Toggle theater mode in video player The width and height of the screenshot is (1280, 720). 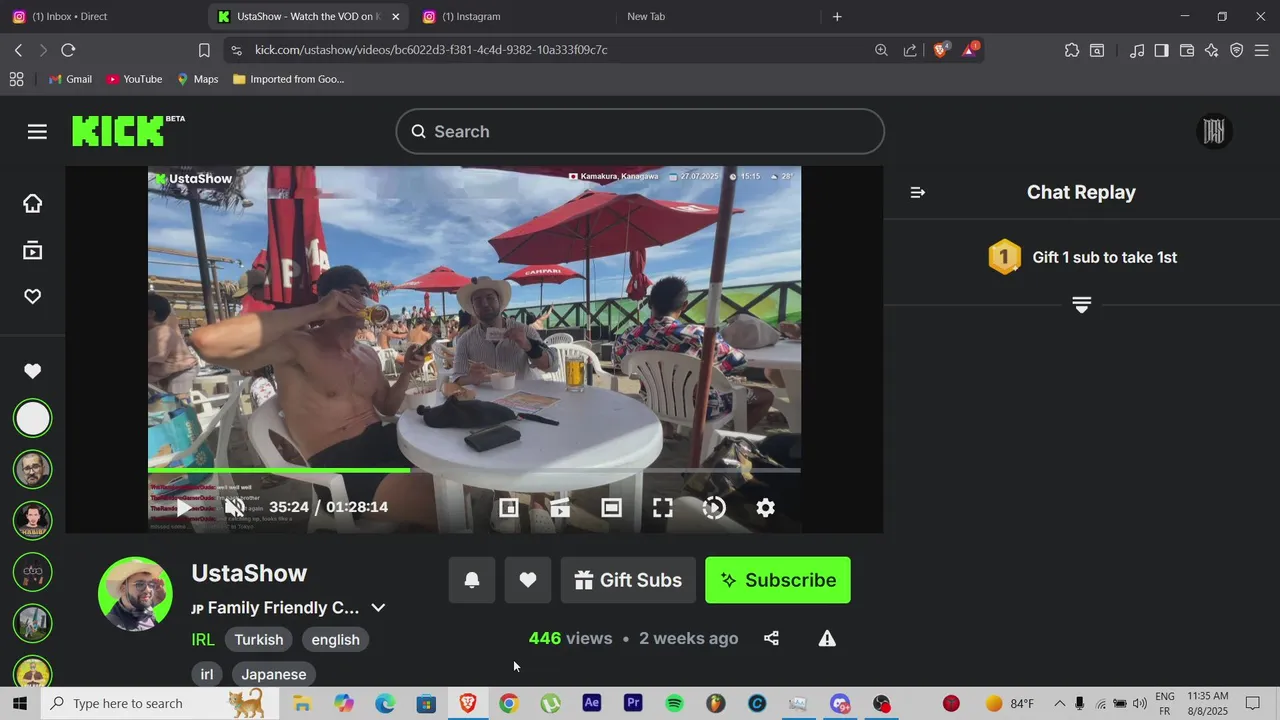(x=611, y=508)
